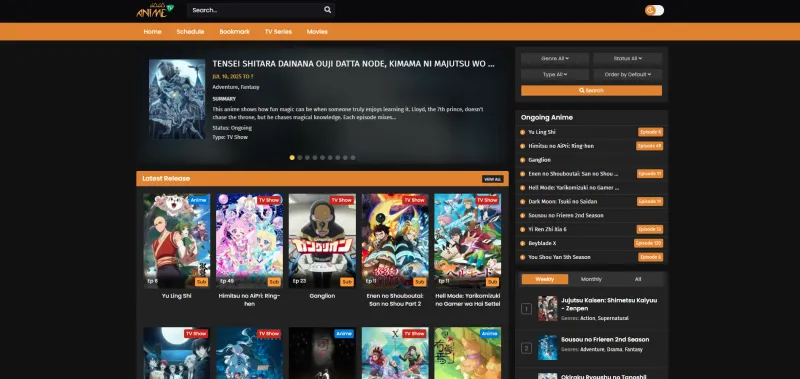Click the magnifier icon in the search bar
This screenshot has height=379, width=800.
point(327,10)
